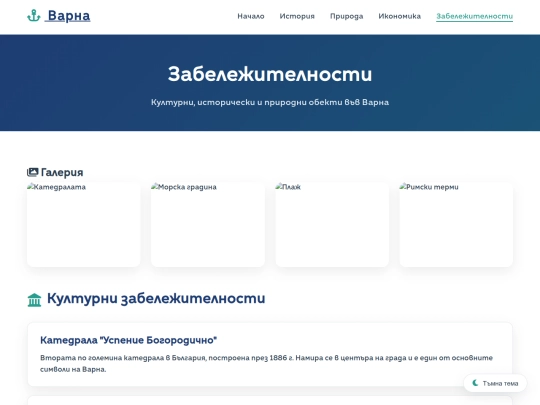Click the Галерия picture icon
540x405 pixels.
[x=32, y=172]
